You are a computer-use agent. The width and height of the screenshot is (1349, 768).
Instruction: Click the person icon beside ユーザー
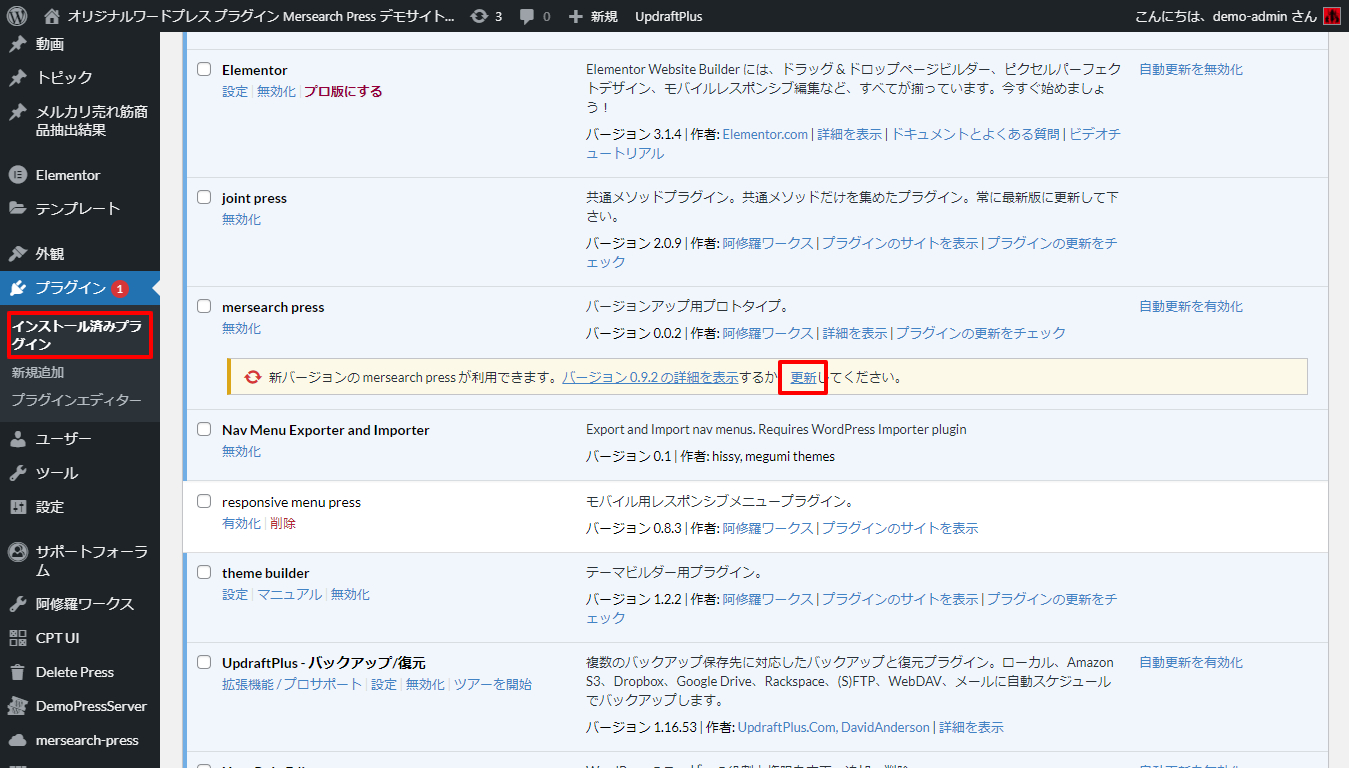click(17, 439)
